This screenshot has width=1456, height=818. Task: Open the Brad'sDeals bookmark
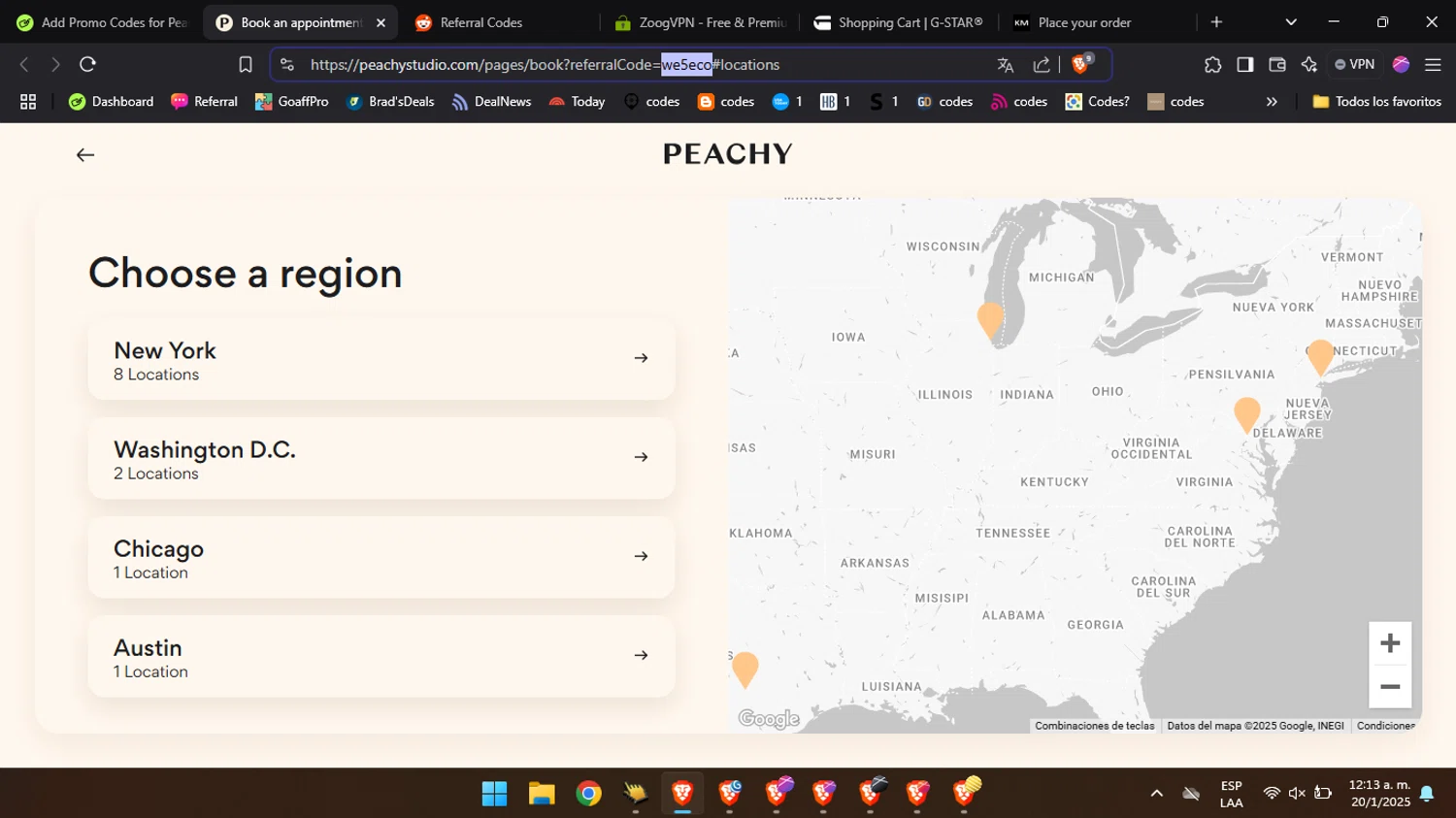[x=390, y=101]
